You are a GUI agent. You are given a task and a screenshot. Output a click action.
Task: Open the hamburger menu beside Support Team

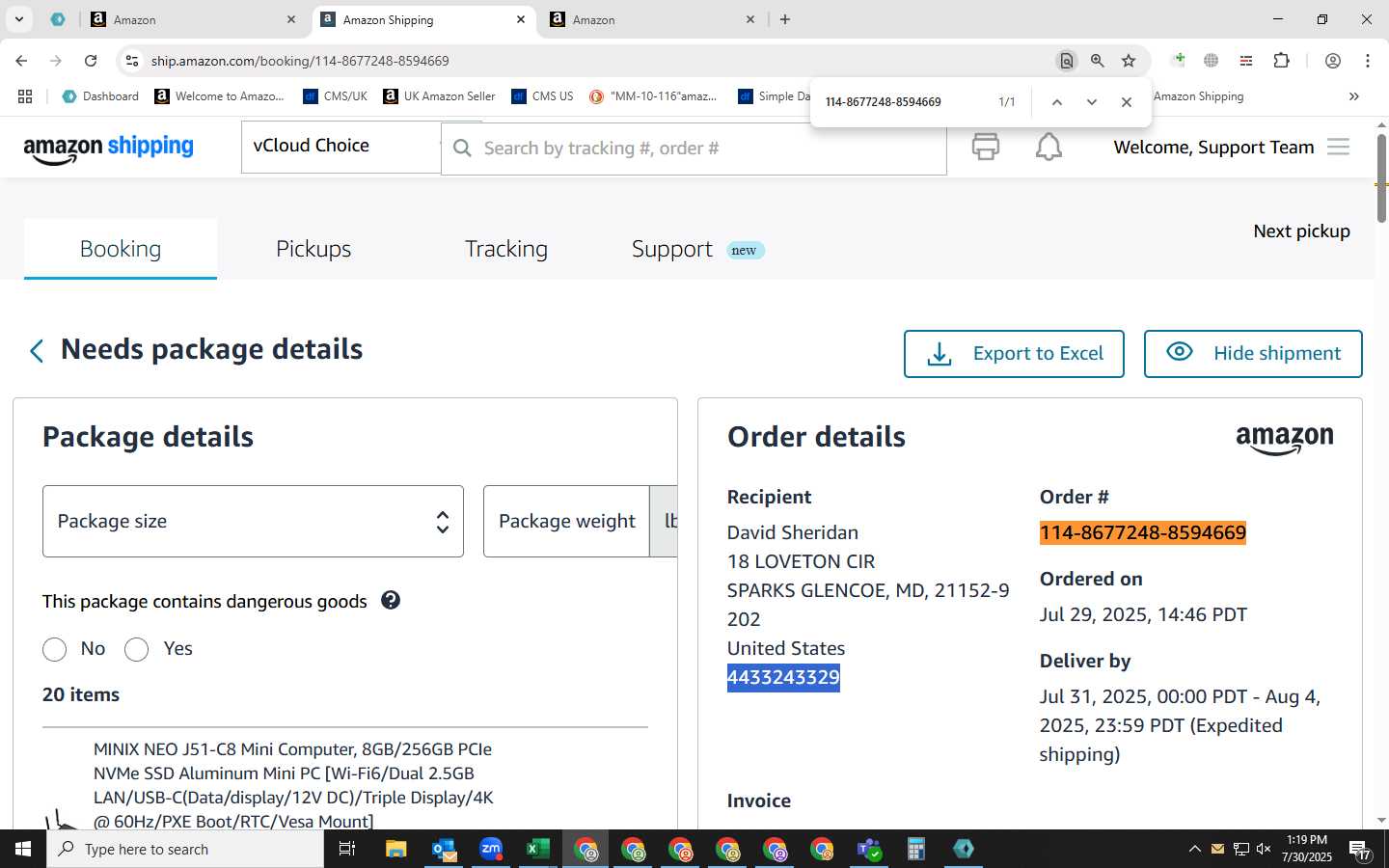1338,147
